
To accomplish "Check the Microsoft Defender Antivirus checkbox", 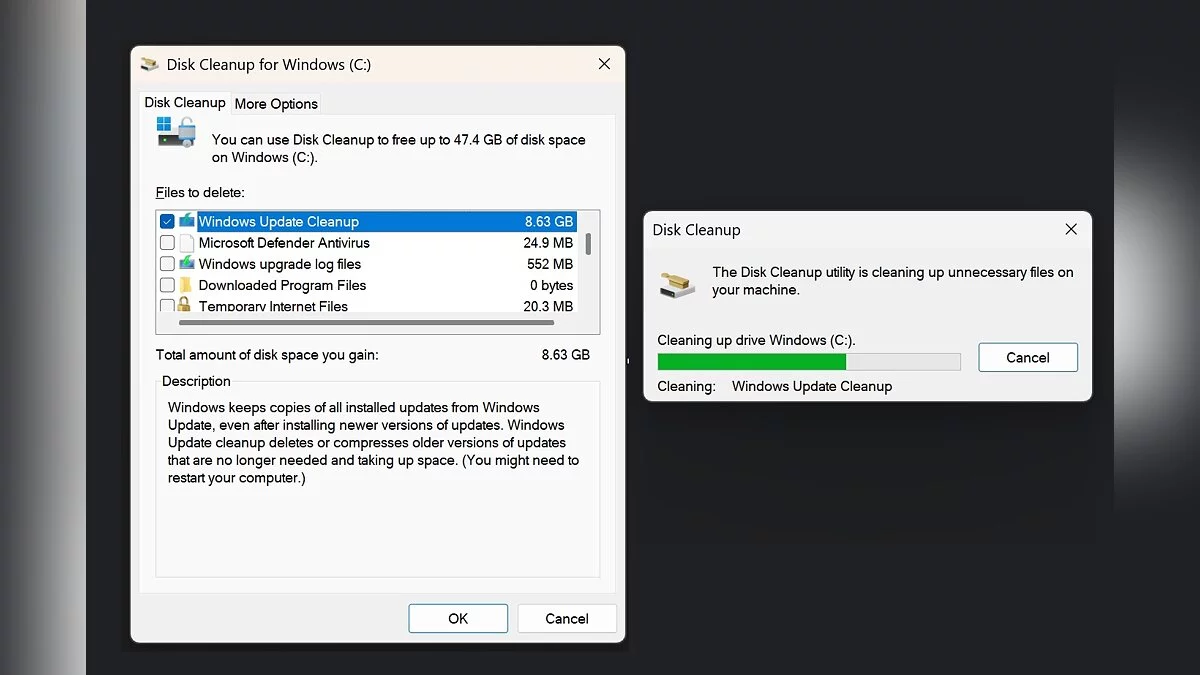I will 167,243.
